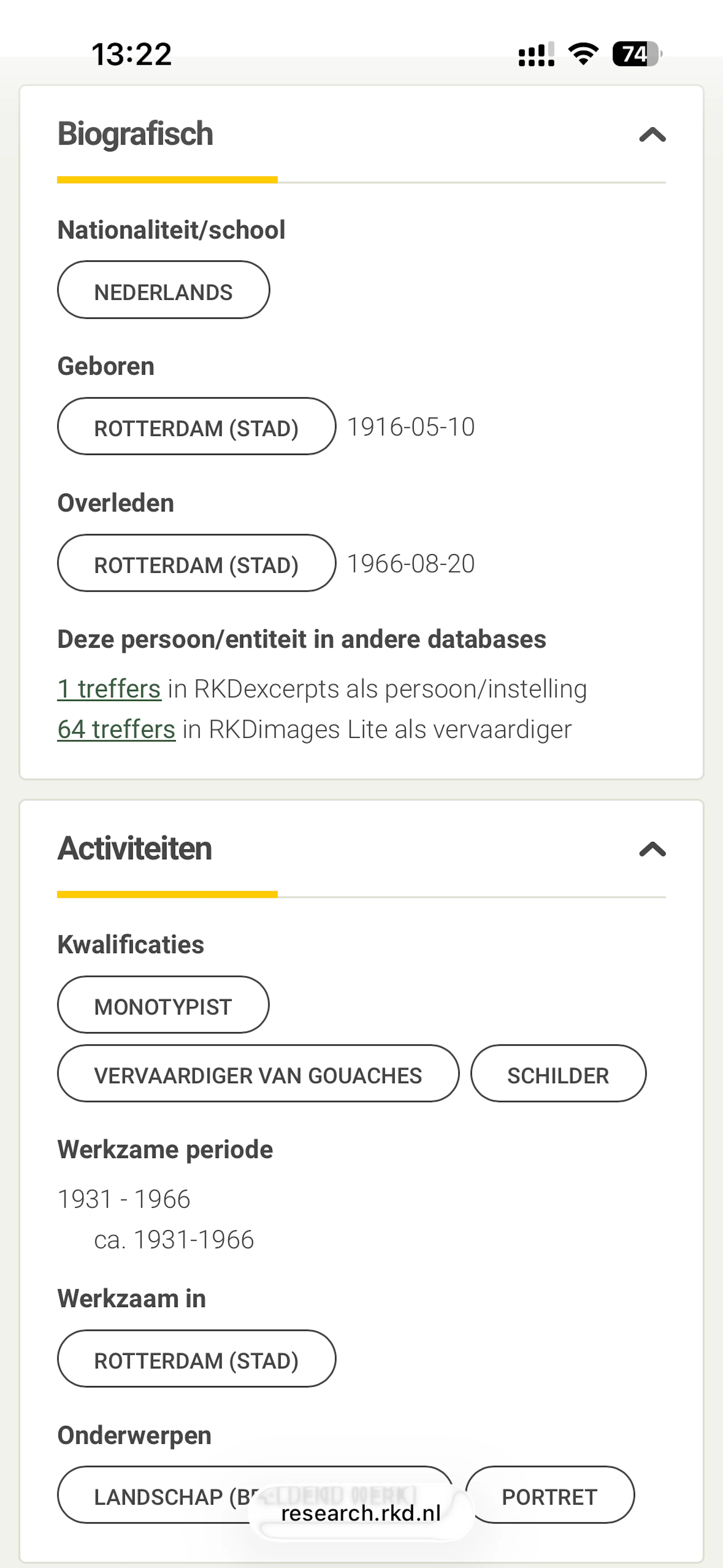Tap the battery level indicator
The height and width of the screenshot is (1568, 723).
[636, 54]
